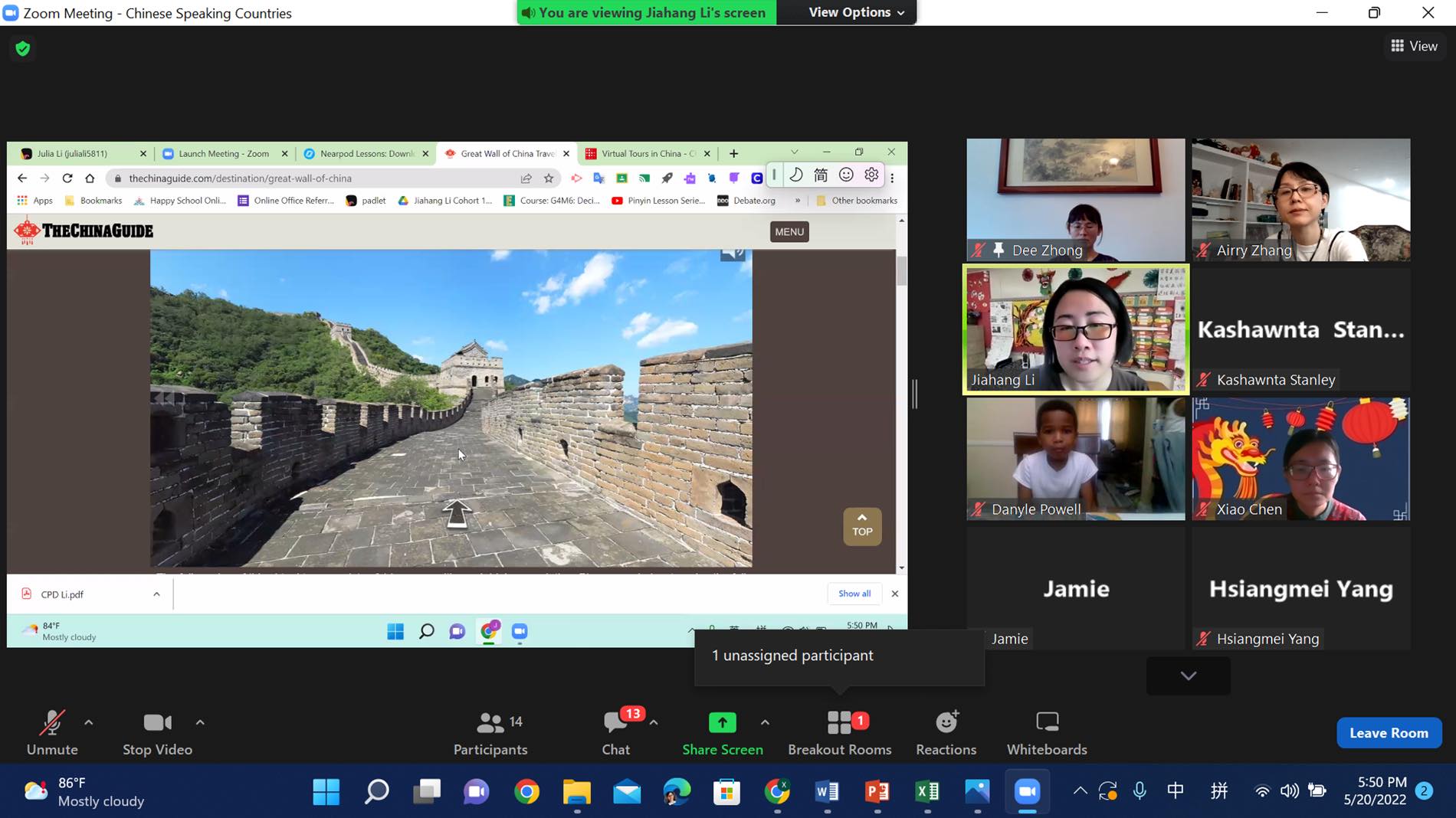This screenshot has height=818, width=1456.
Task: Click the browser home icon
Action: pyautogui.click(x=90, y=178)
